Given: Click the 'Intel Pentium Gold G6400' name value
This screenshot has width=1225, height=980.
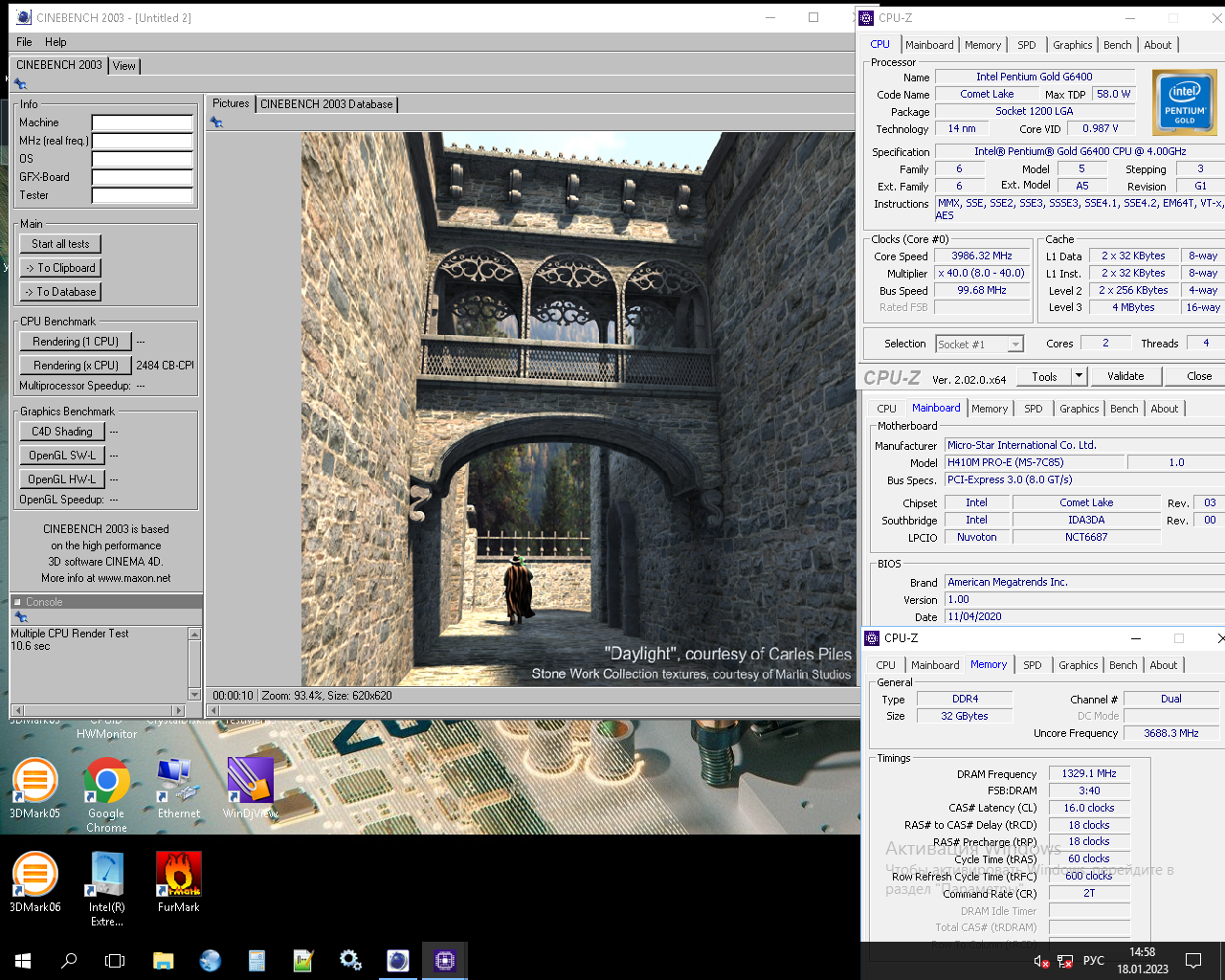Looking at the screenshot, I should pyautogui.click(x=1035, y=77).
